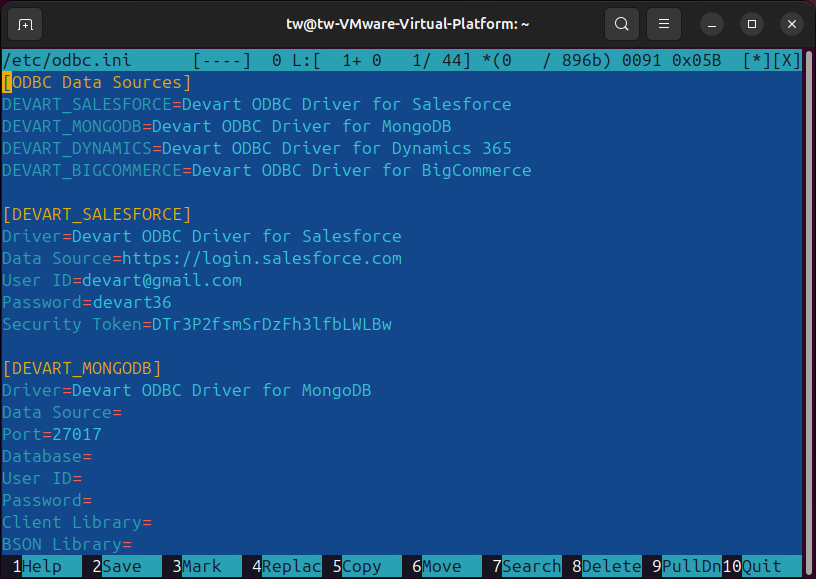
Task: Click the 10Quit key label
Action: pyautogui.click(x=755, y=565)
